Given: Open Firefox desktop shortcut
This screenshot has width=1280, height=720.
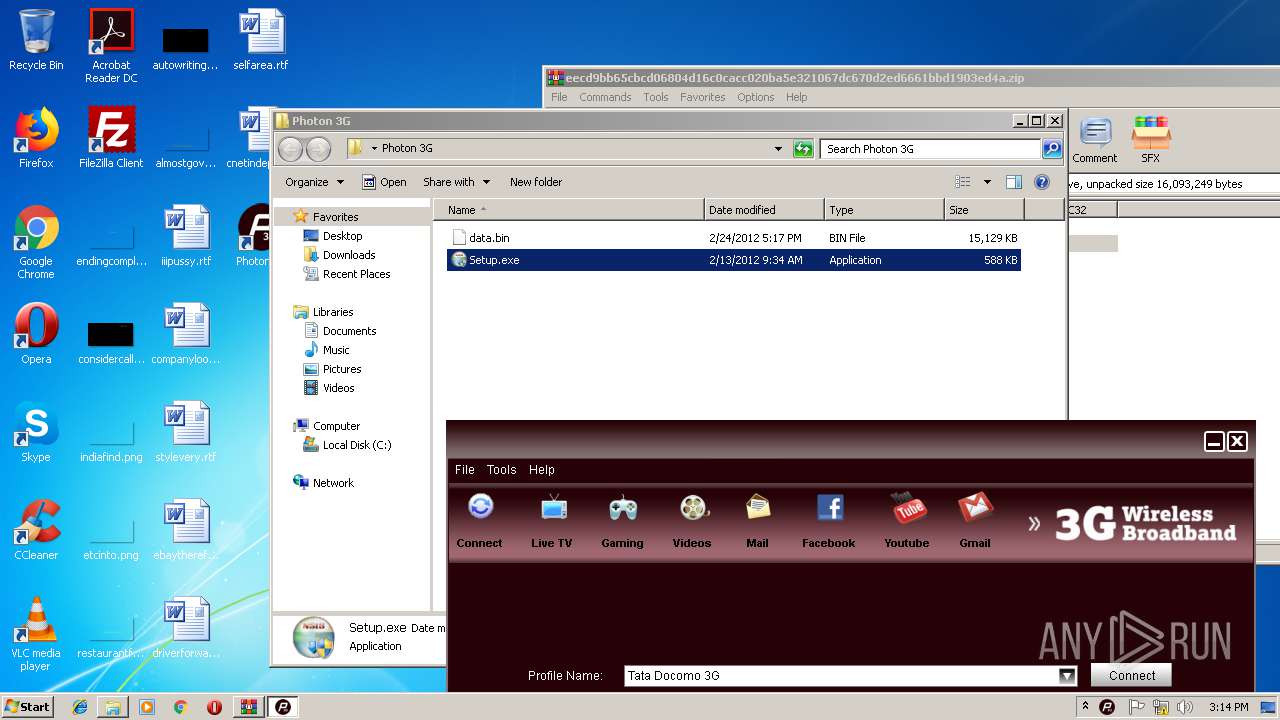Looking at the screenshot, I should (x=36, y=138).
